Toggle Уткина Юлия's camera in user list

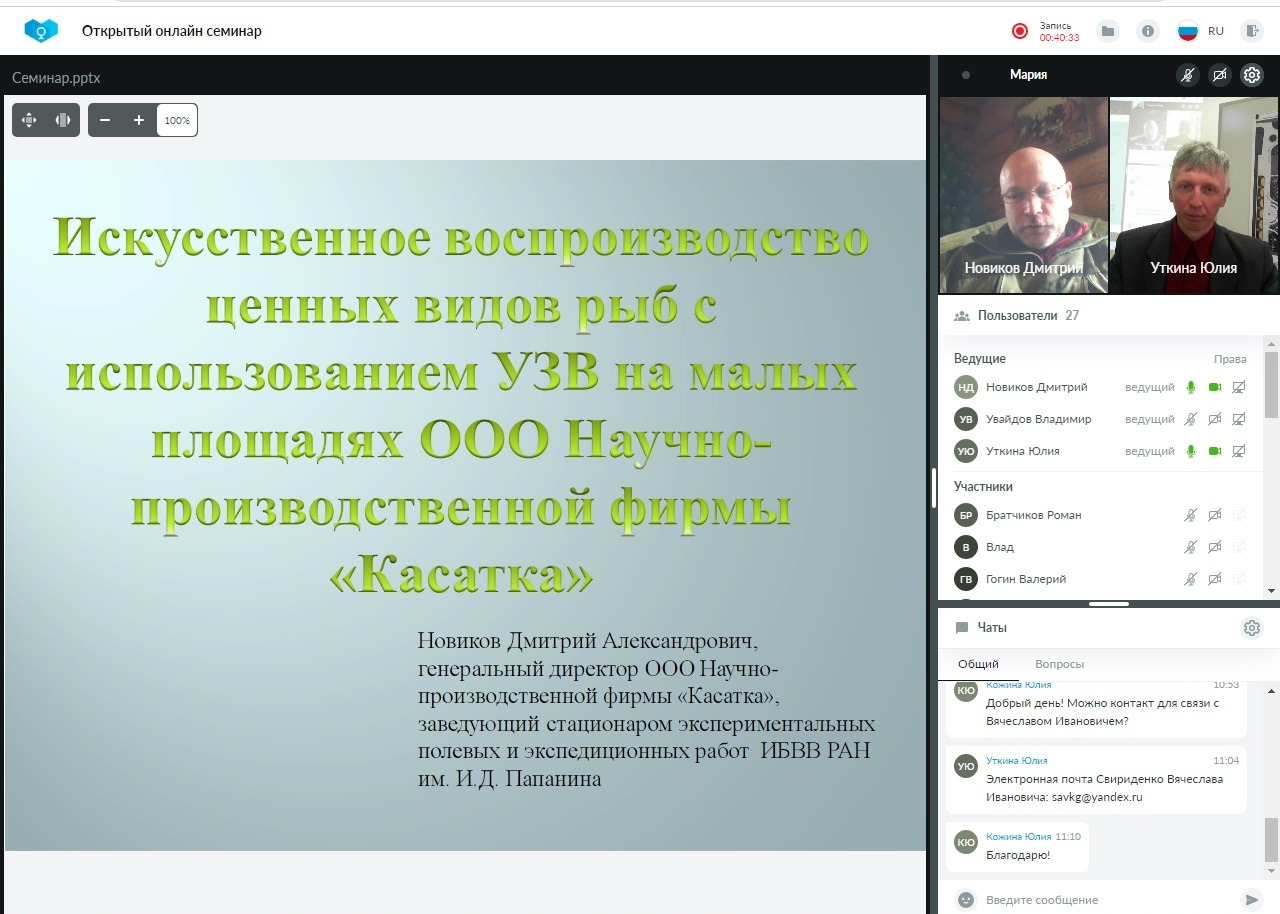[x=1215, y=451]
